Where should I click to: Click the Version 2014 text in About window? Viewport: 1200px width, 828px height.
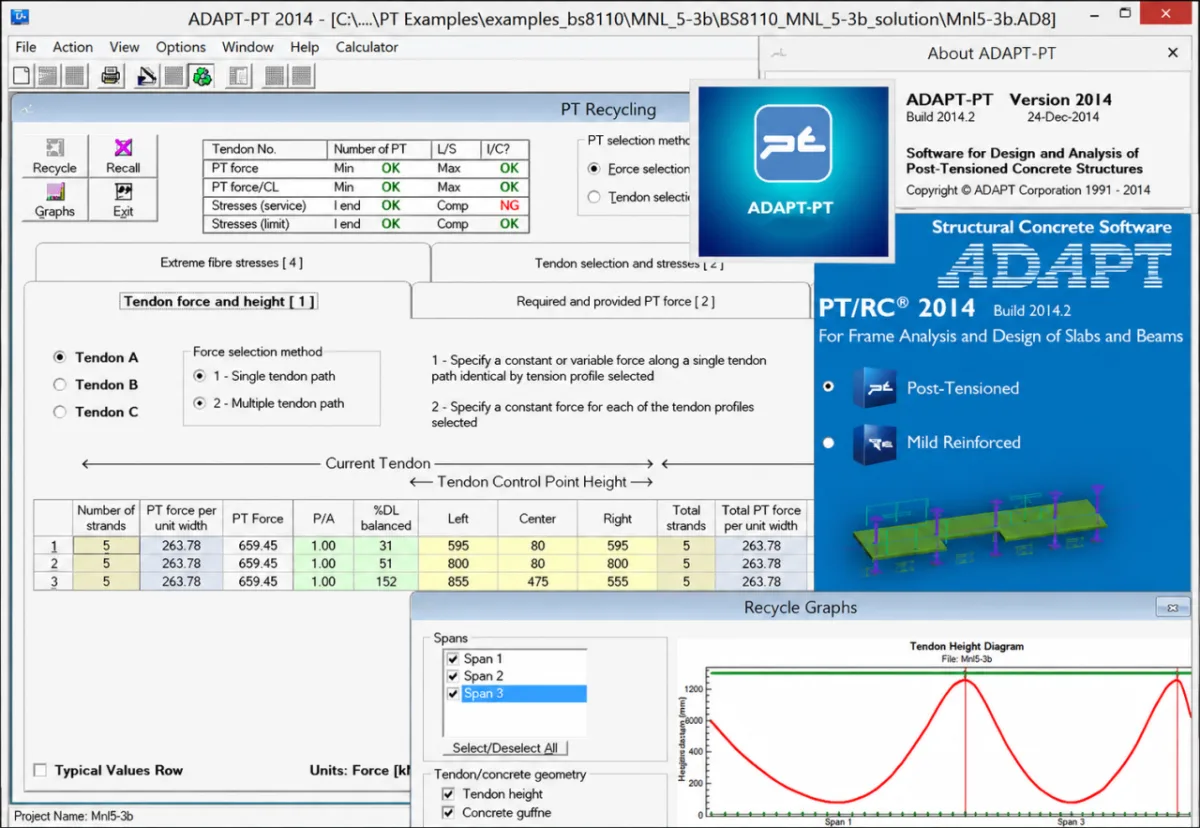pos(1060,100)
